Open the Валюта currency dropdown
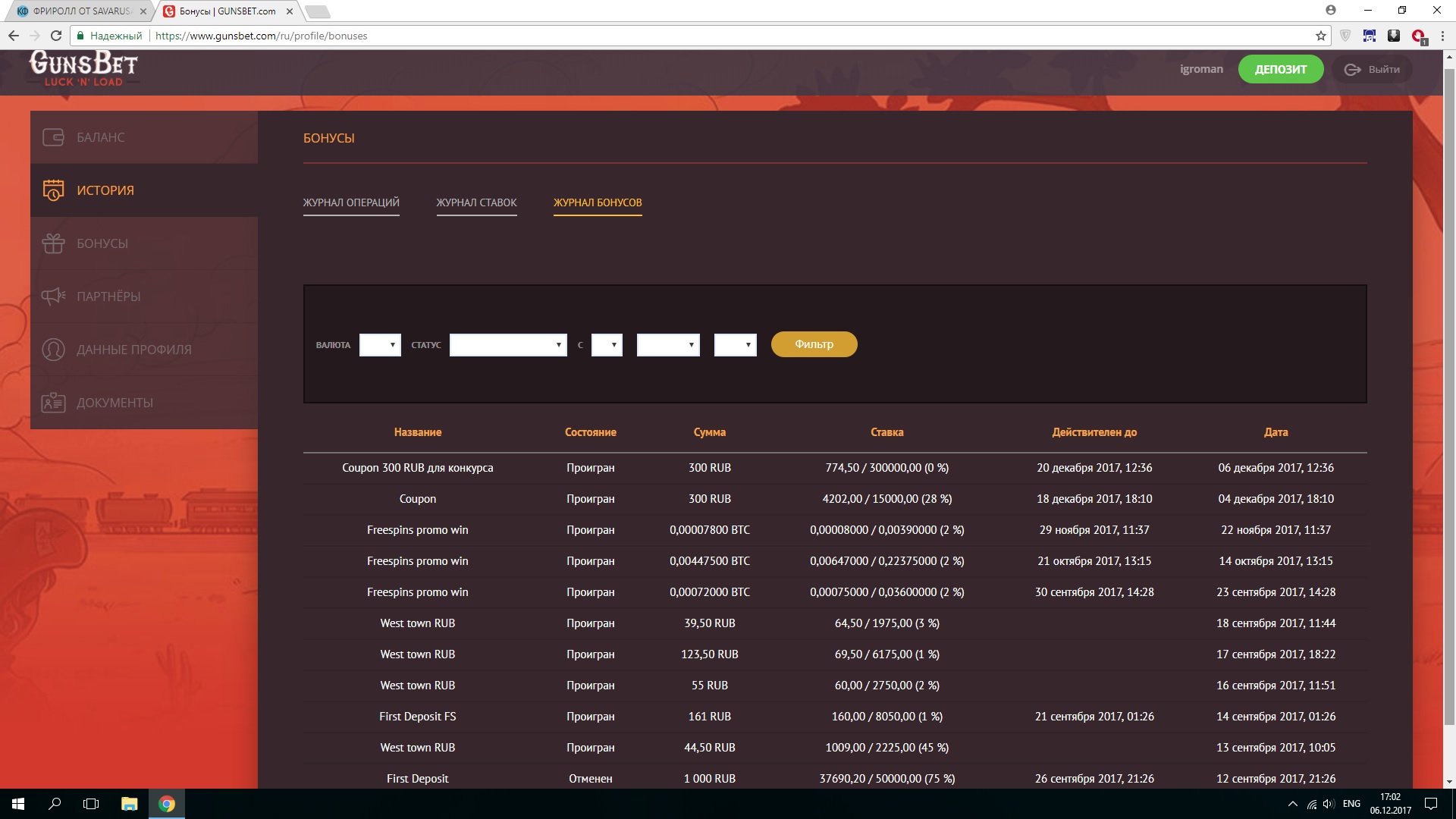 coord(380,345)
